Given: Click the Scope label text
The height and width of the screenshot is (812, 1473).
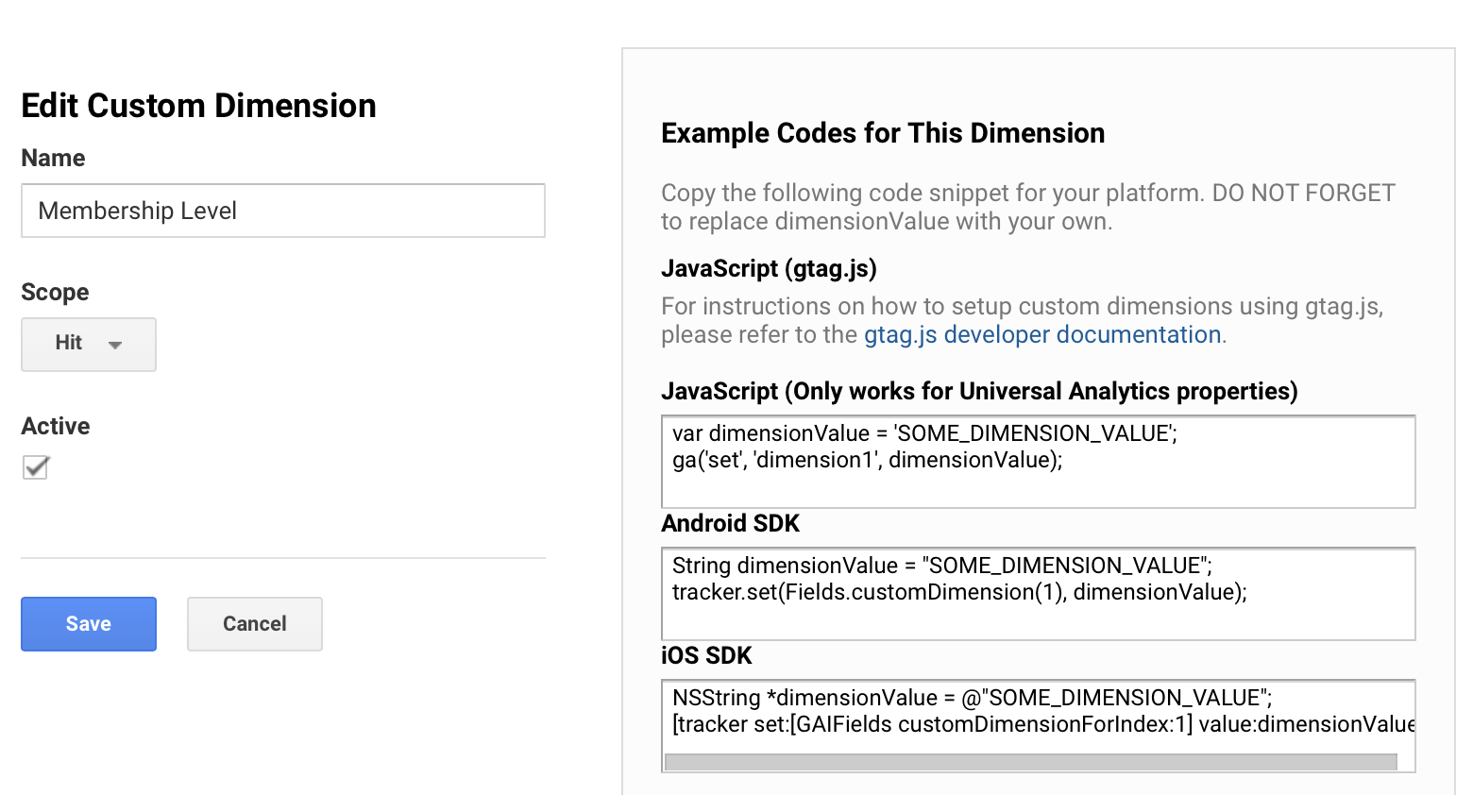Looking at the screenshot, I should pos(55,293).
